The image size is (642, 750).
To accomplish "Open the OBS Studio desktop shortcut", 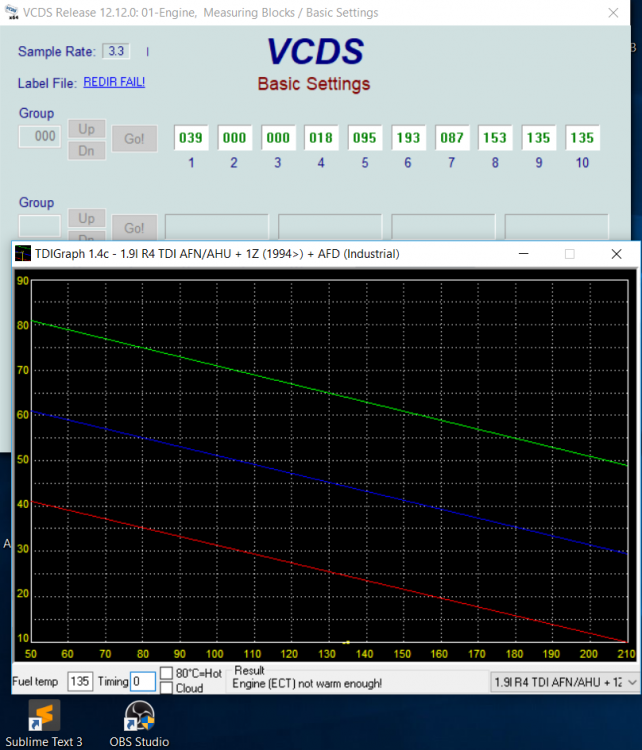I will tap(139, 723).
